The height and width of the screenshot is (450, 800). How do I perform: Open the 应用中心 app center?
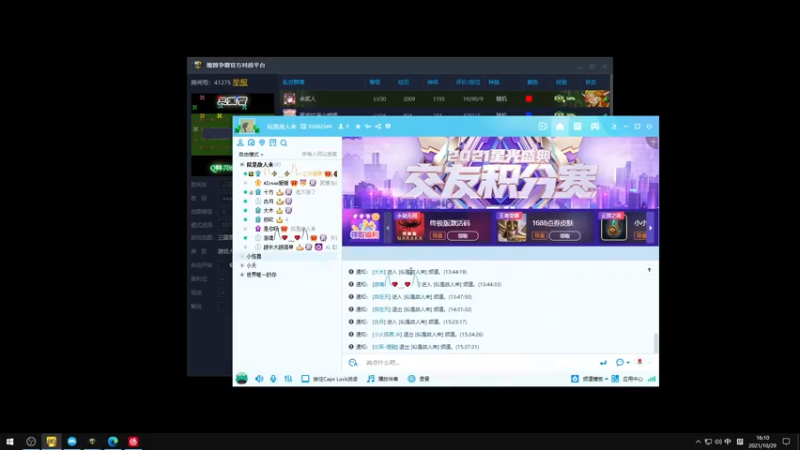627,379
